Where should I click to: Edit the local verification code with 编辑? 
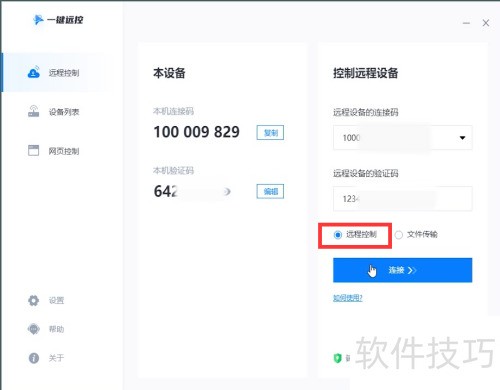pyautogui.click(x=270, y=191)
